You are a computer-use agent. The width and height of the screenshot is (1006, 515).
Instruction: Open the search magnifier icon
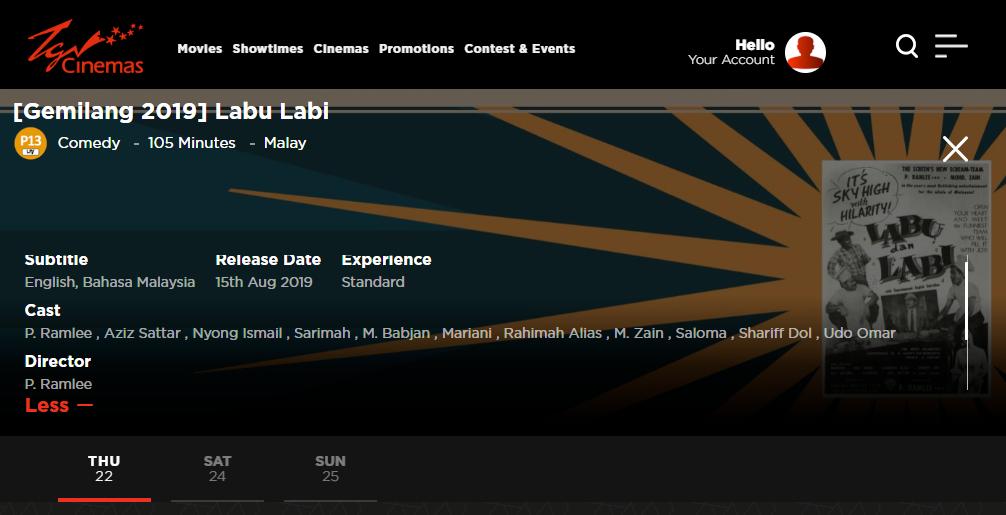point(907,46)
